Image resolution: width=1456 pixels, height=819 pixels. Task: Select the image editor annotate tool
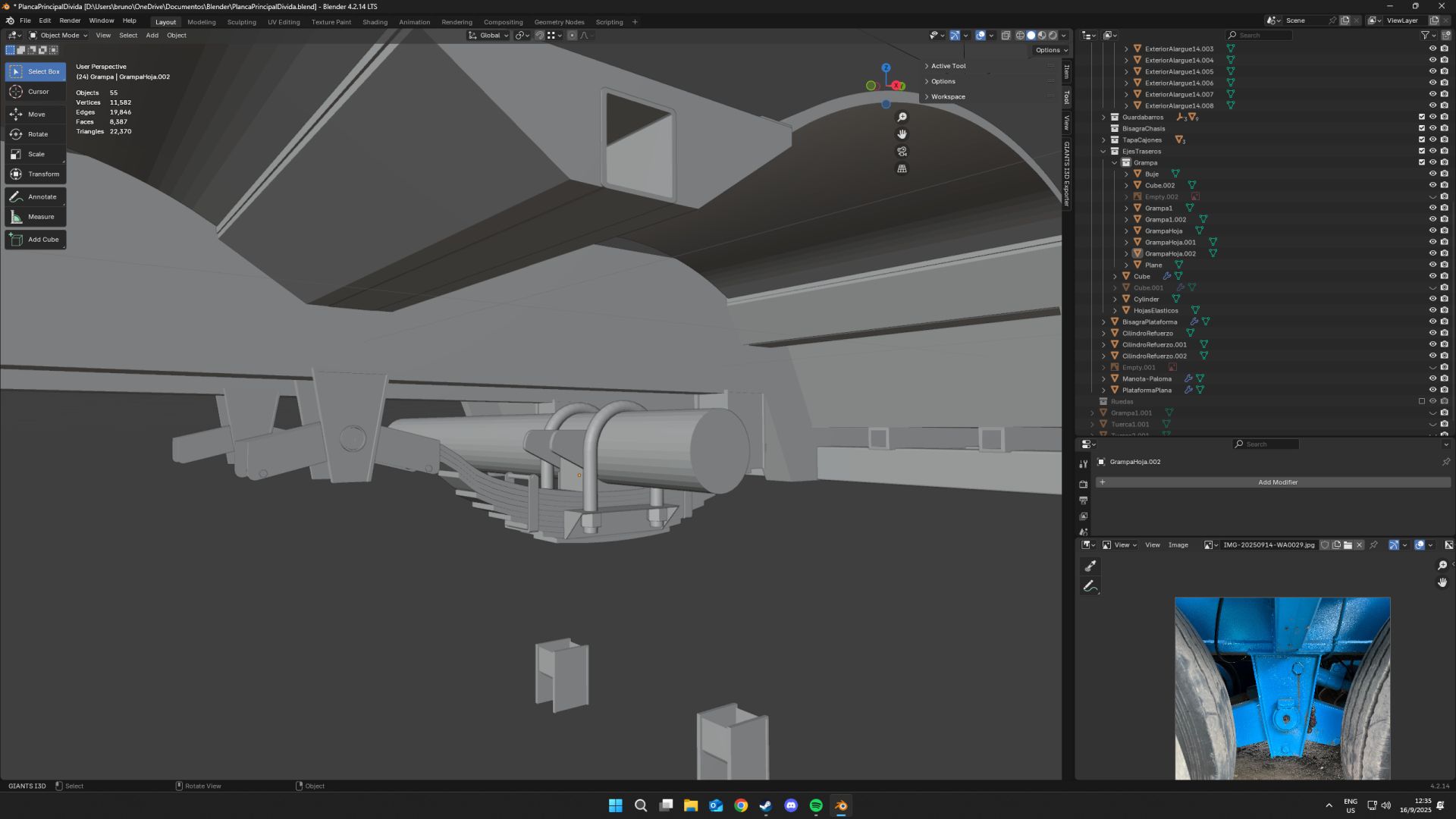[1090, 586]
